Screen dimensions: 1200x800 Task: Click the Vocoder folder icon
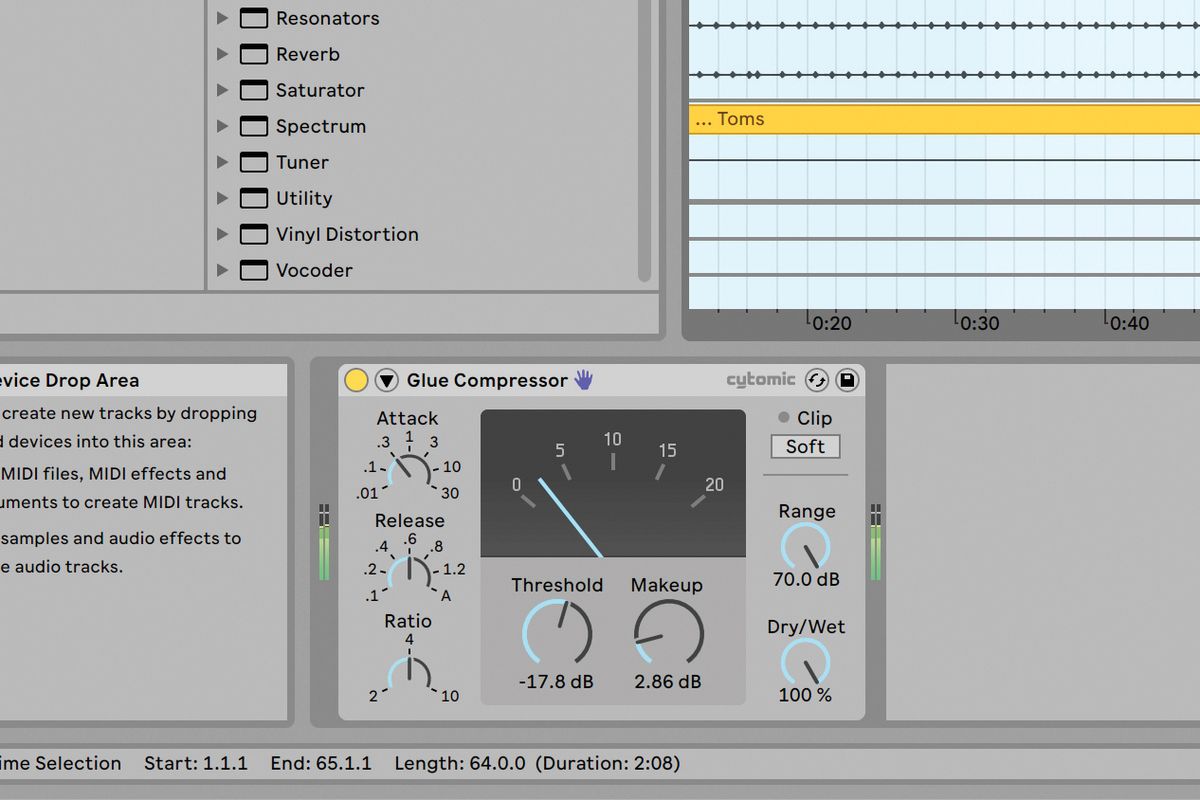252,270
